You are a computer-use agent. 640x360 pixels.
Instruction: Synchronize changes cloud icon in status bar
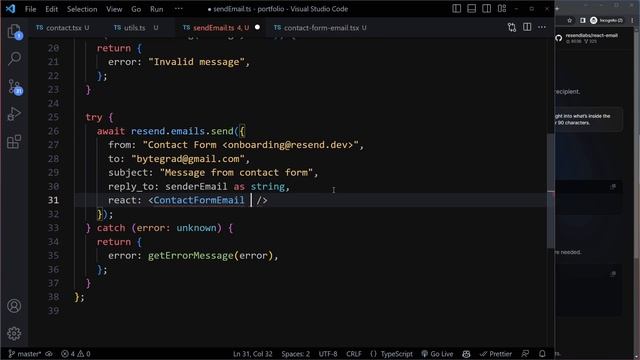(49, 354)
